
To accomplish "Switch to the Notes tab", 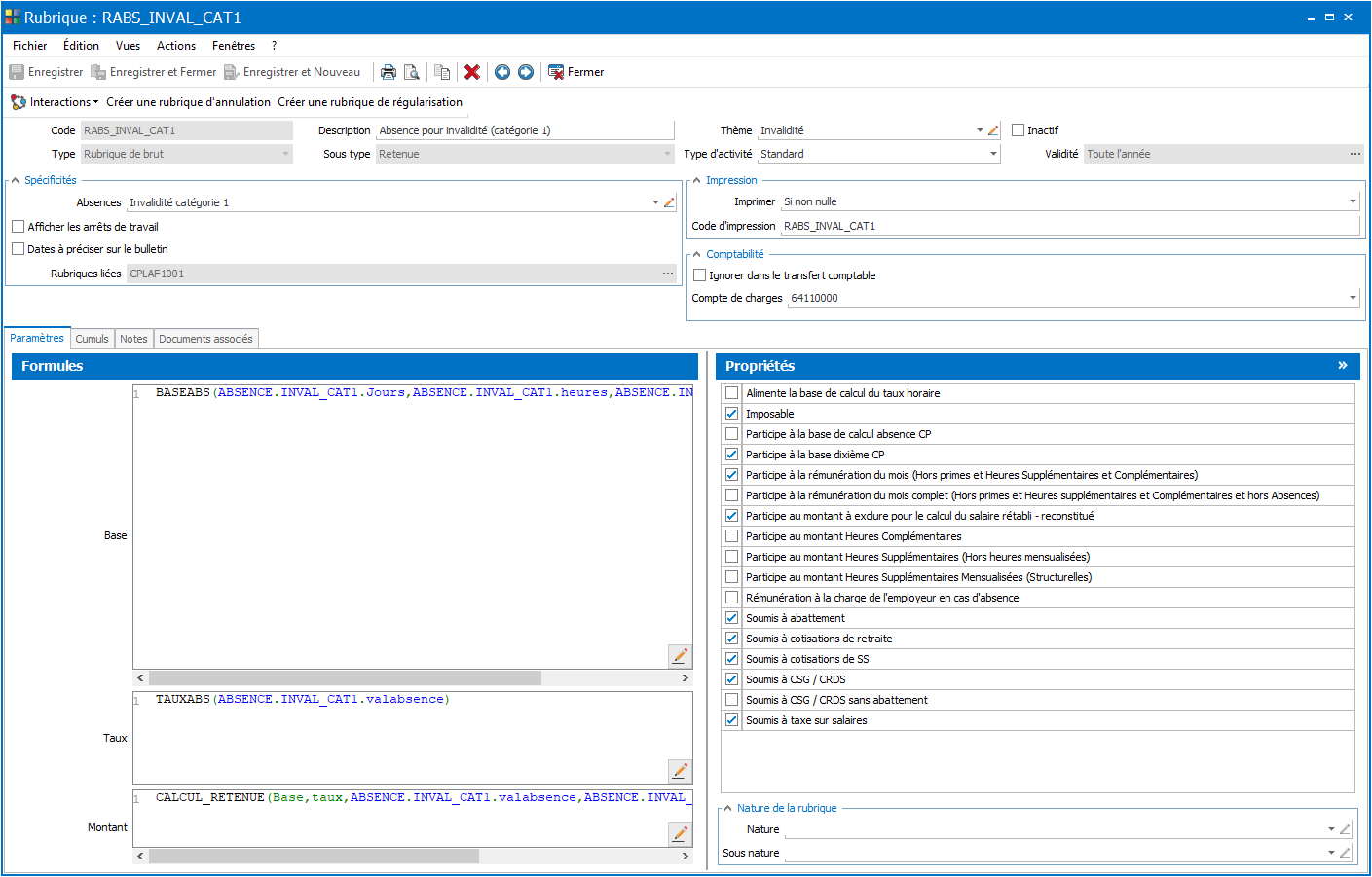I will [134, 339].
